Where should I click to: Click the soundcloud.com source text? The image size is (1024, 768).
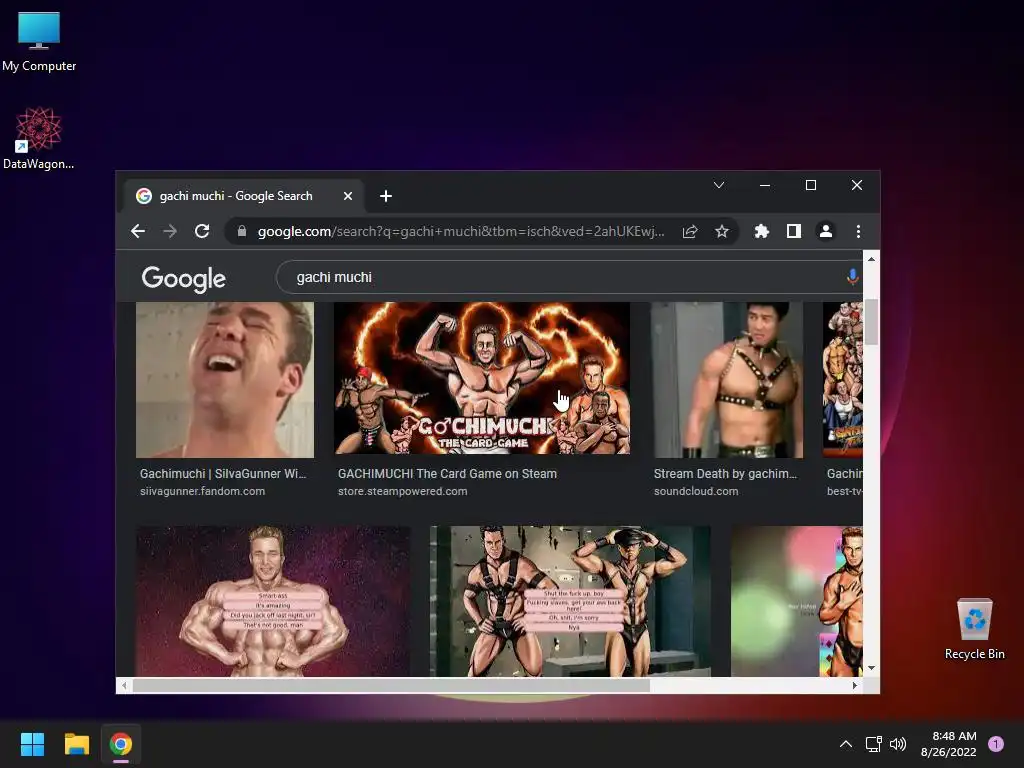coord(696,491)
